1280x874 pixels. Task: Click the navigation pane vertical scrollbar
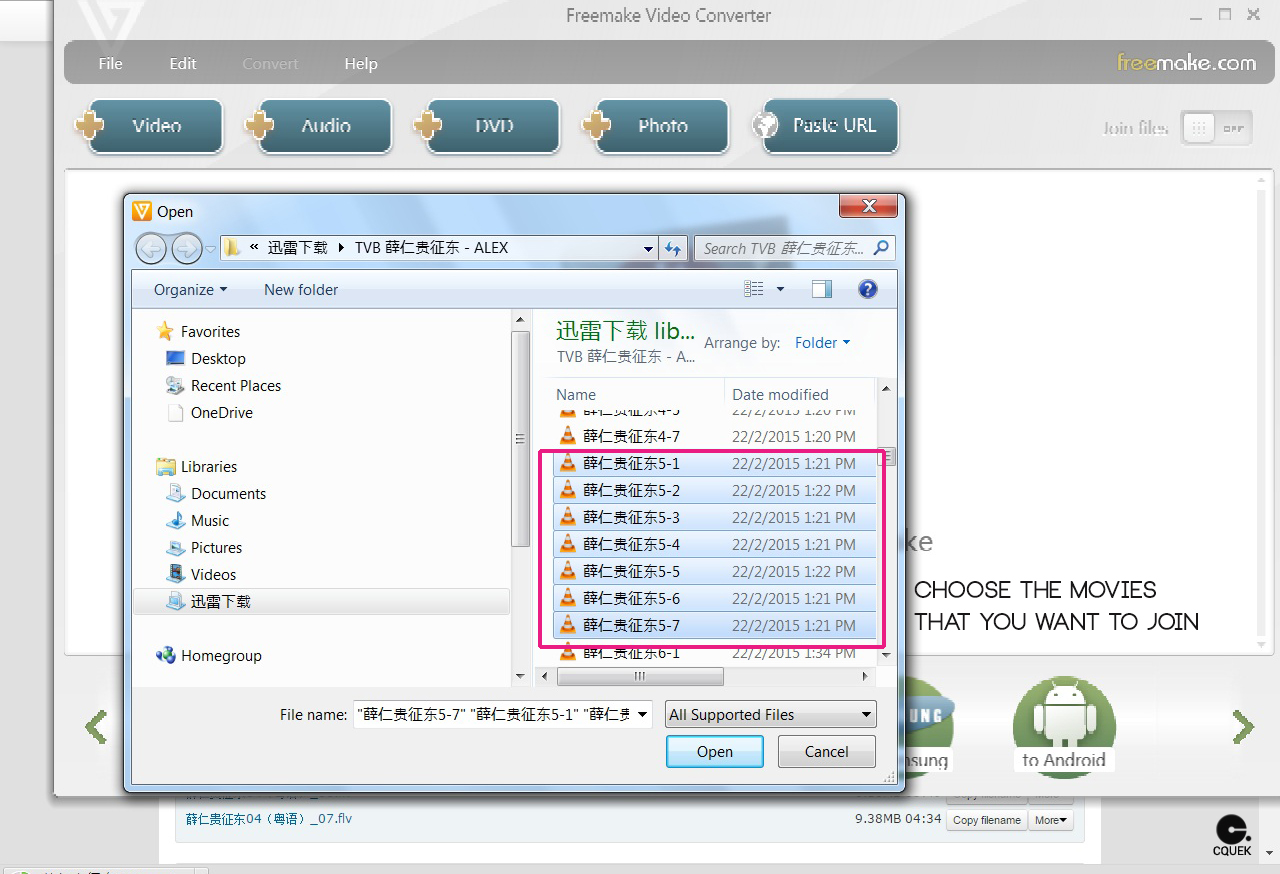(x=520, y=440)
